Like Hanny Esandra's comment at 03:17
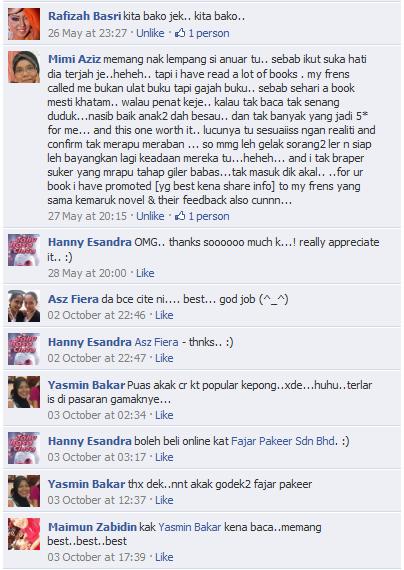This screenshot has height=570, width=404. coord(164,457)
